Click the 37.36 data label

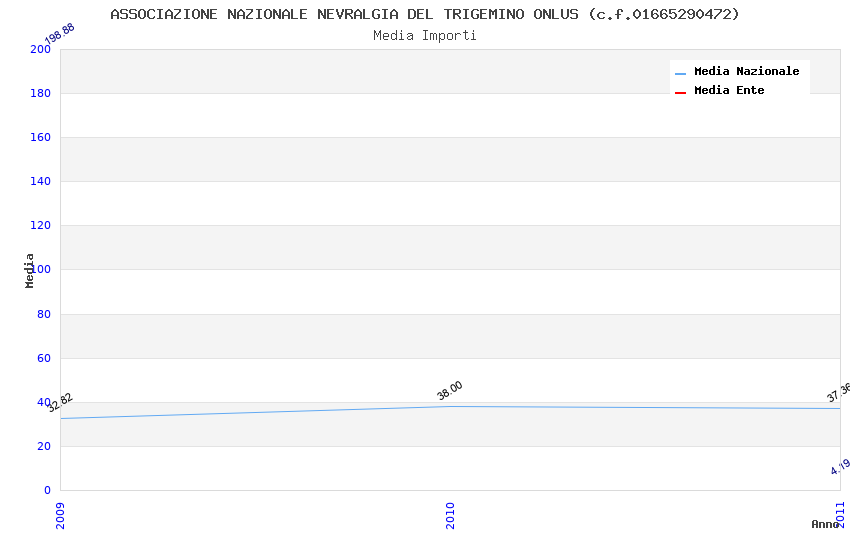point(839,392)
